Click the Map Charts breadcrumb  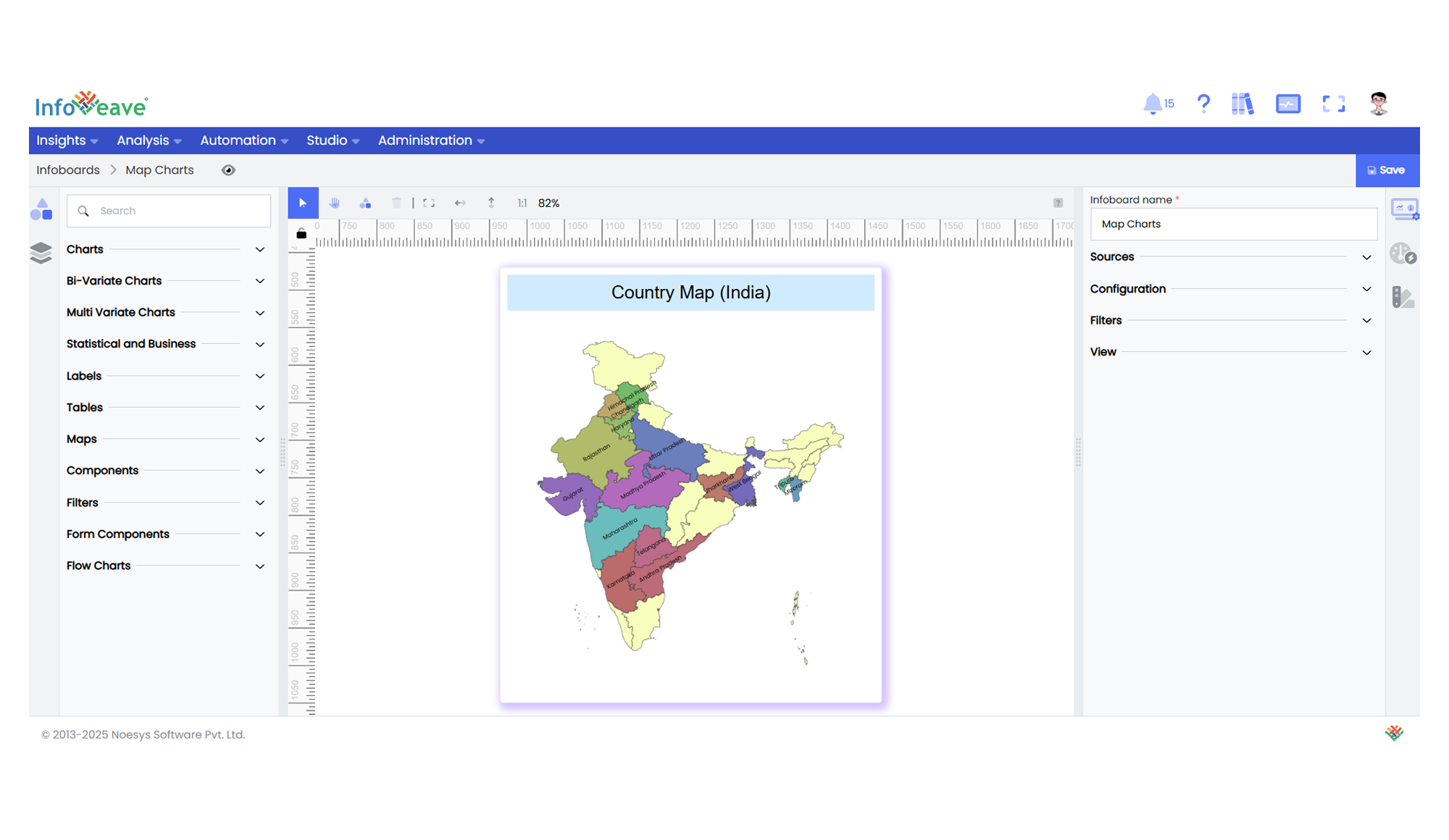click(159, 170)
